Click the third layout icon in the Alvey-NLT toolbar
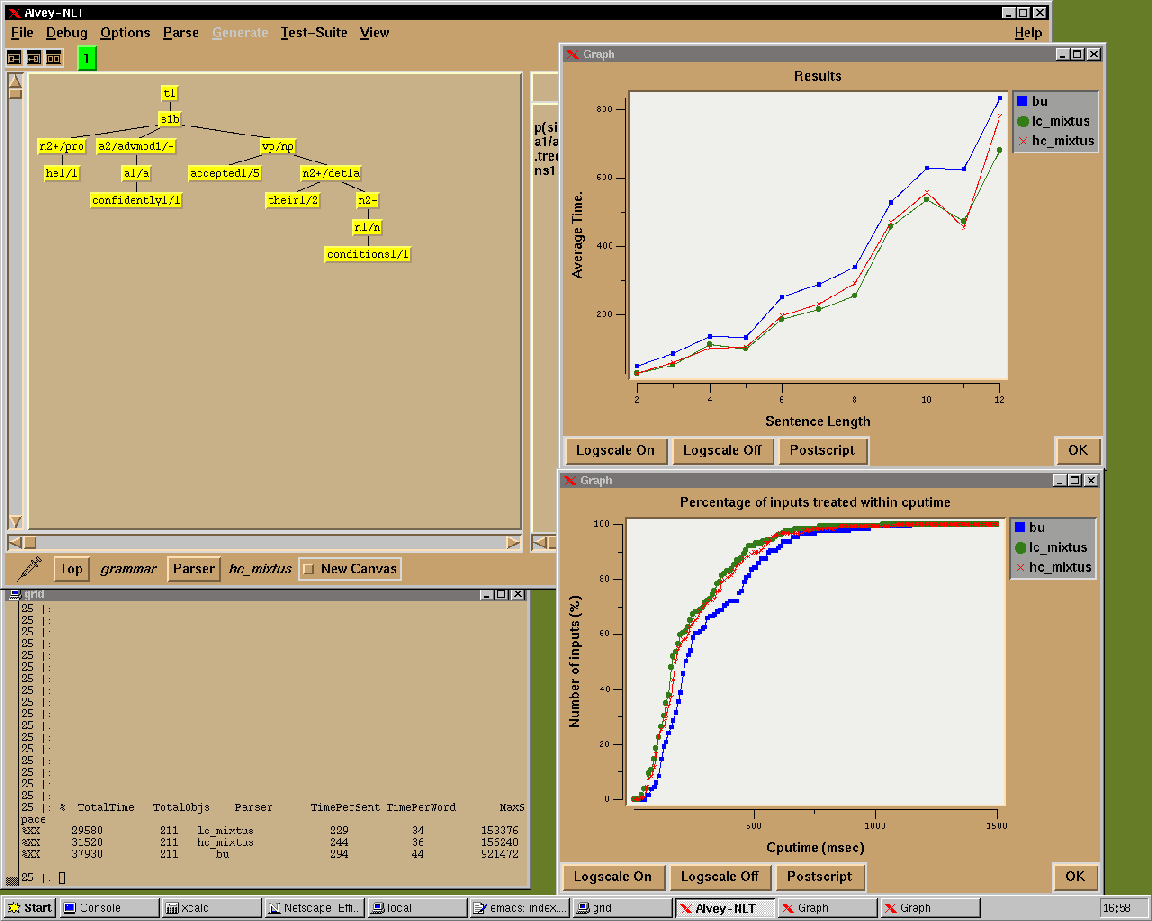Viewport: 1152px width, 921px height. pyautogui.click(x=54, y=58)
